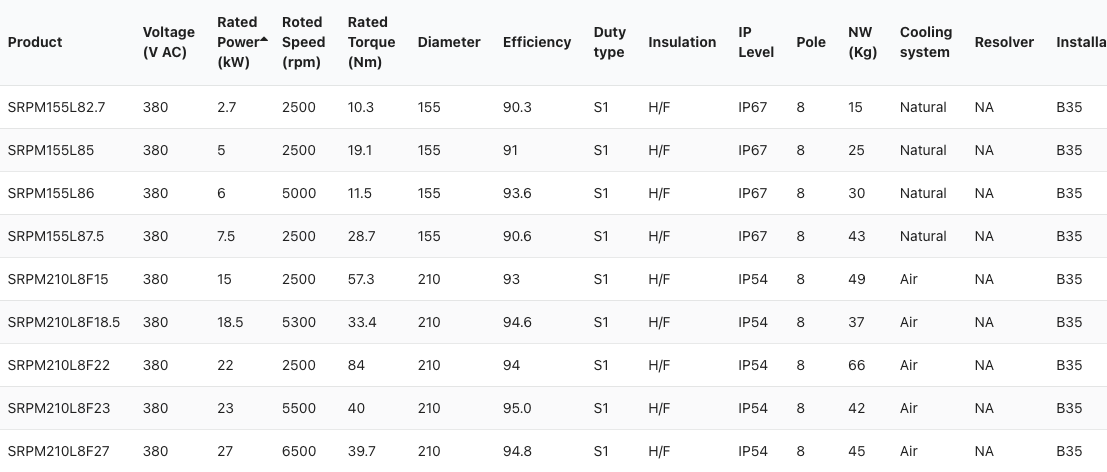Click the sort arrow beside Rated Power
This screenshot has width=1107, height=472.
point(264,39)
